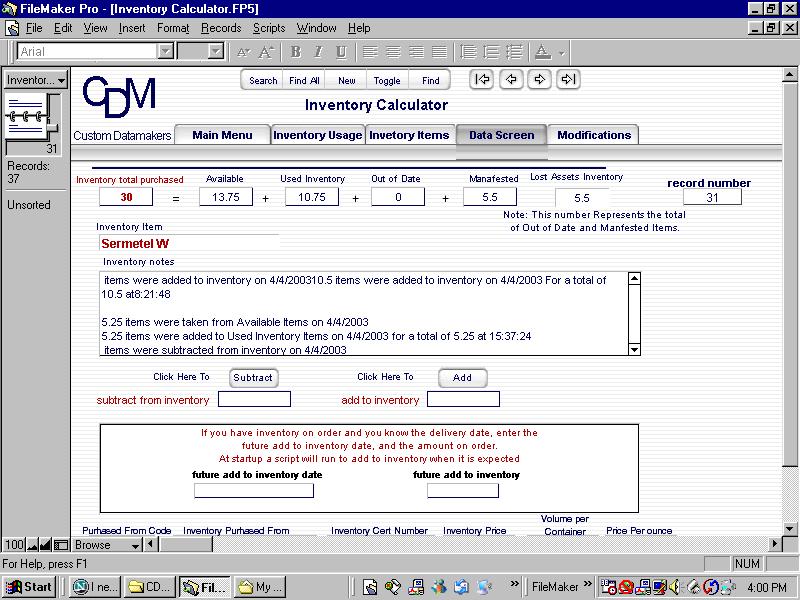Click the Find button
Viewport: 800px width, 600px height.
pos(430,80)
